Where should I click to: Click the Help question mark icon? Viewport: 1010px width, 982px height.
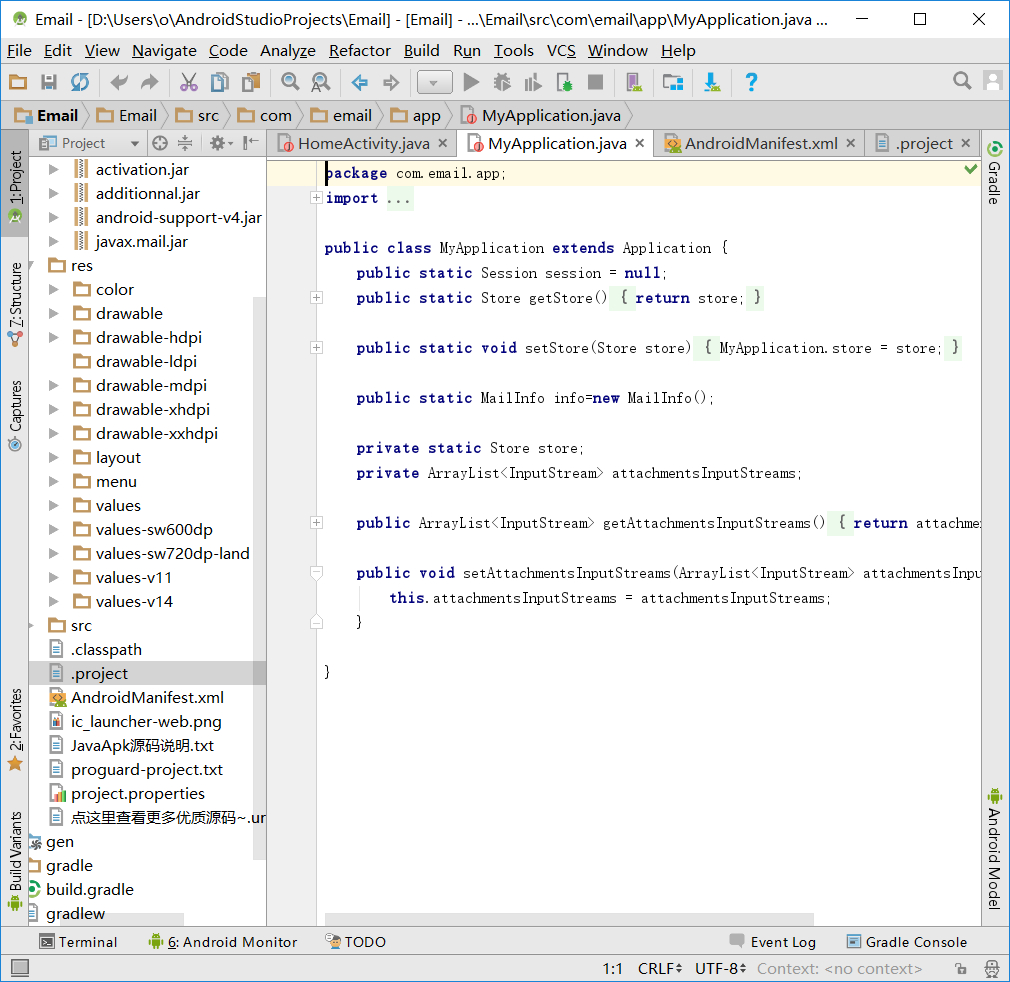752,82
